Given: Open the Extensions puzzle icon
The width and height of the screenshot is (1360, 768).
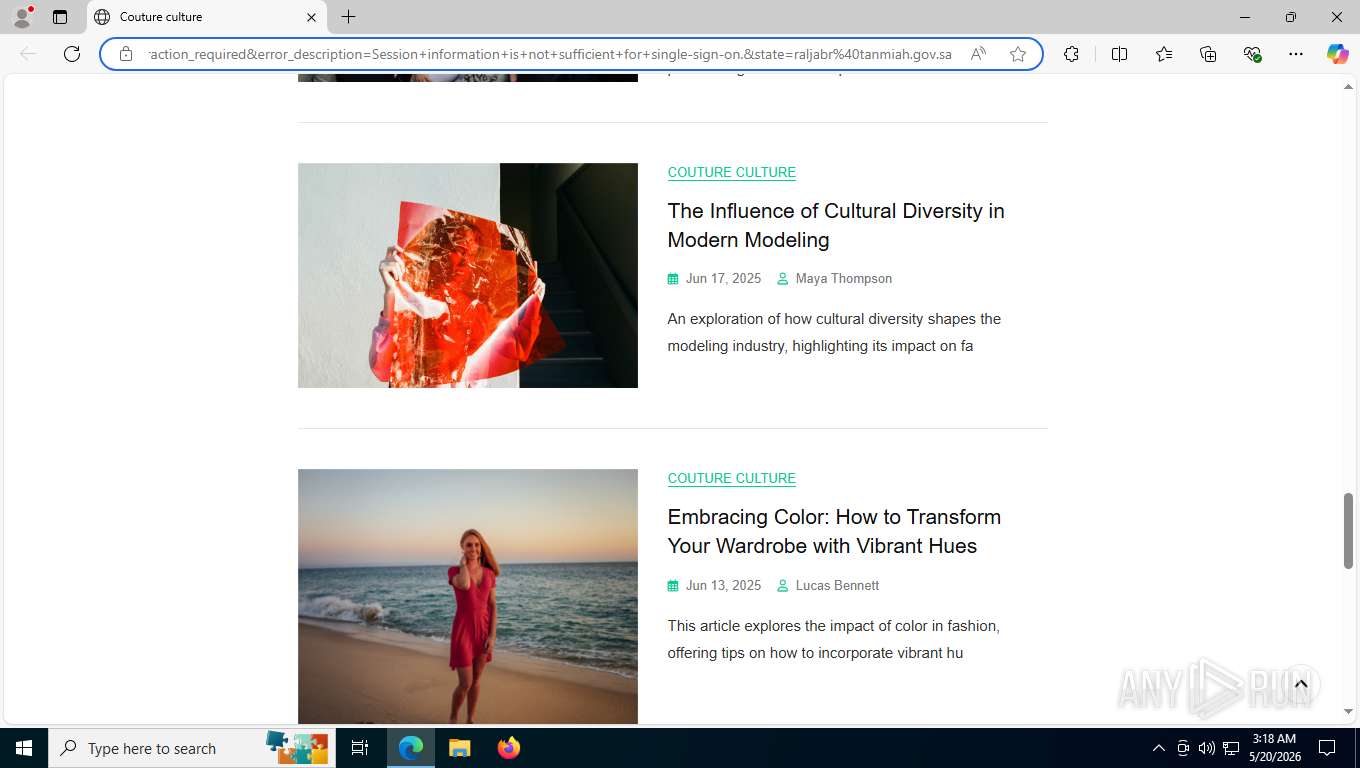Looking at the screenshot, I should (1071, 54).
